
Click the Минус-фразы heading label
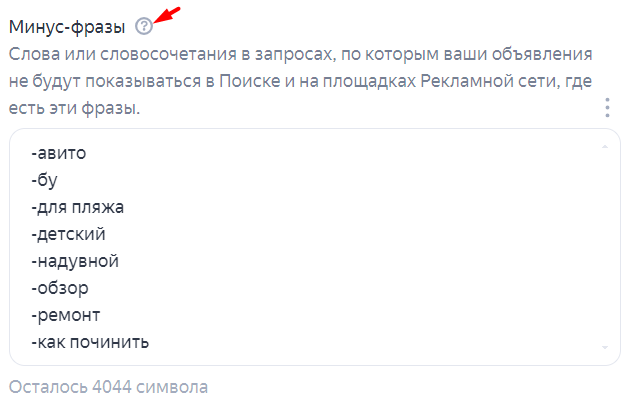pyautogui.click(x=67, y=27)
